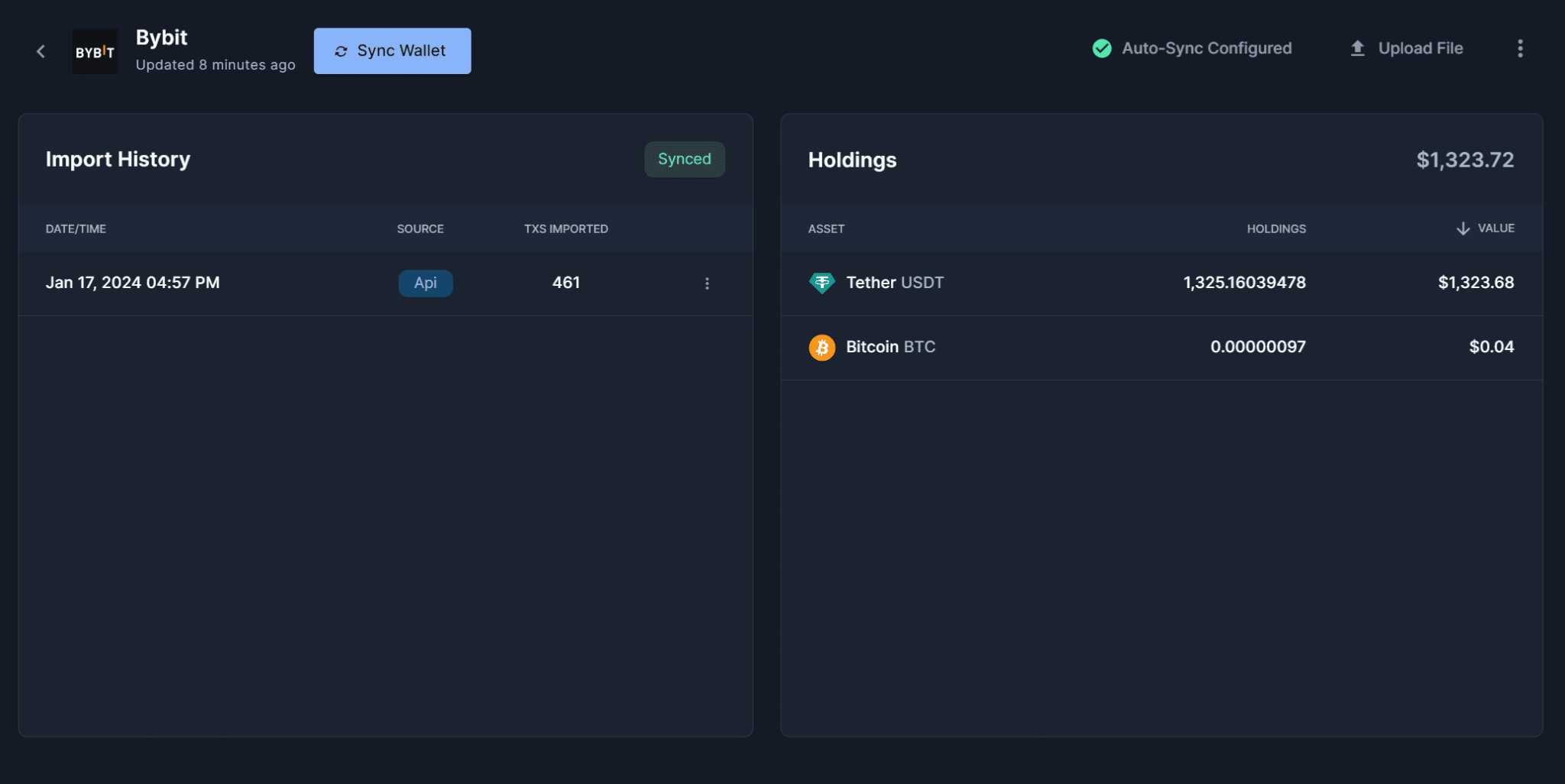Click the green Auto-Sync Configured checkmark icon
The width and height of the screenshot is (1565, 784).
tap(1101, 48)
